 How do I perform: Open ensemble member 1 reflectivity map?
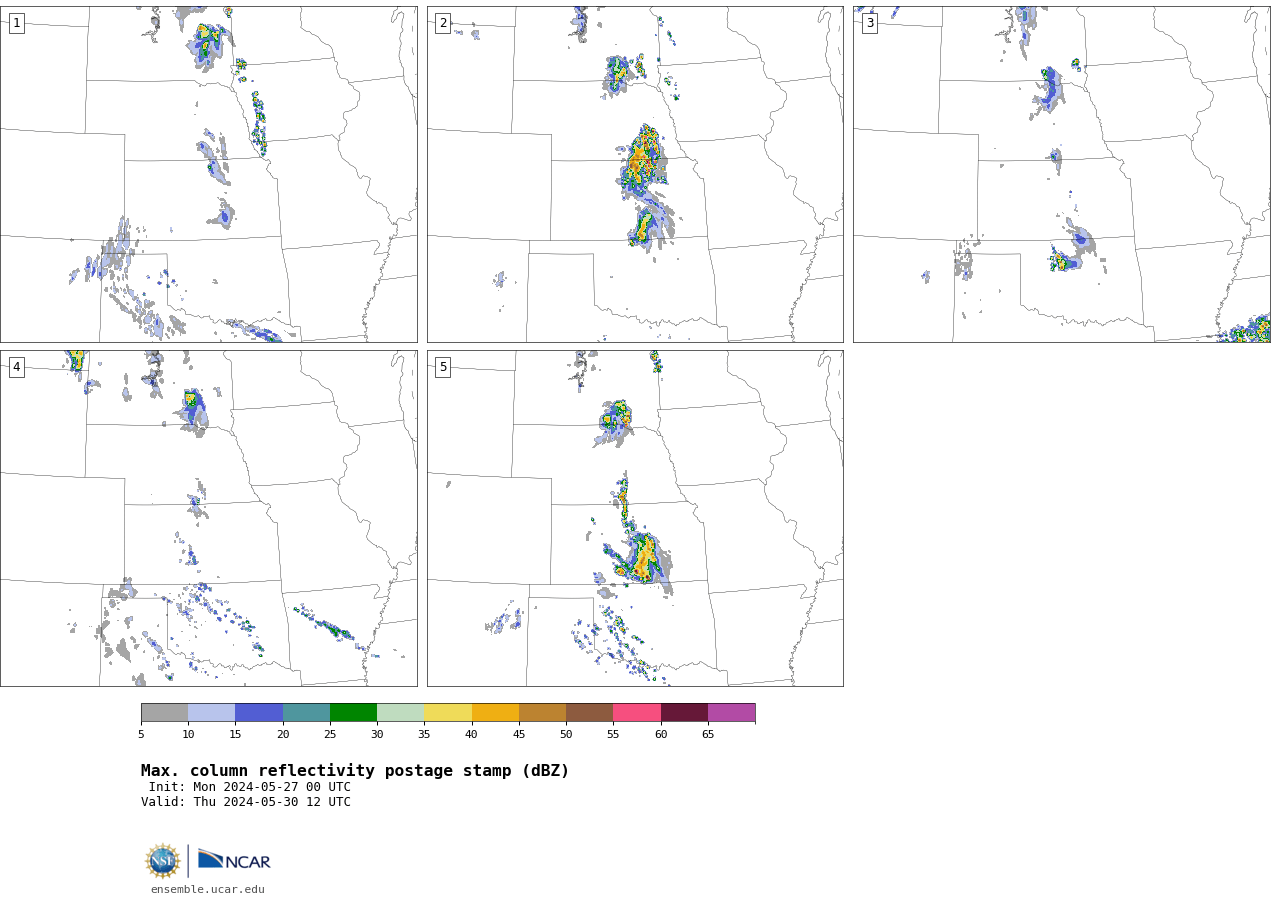[x=209, y=175]
